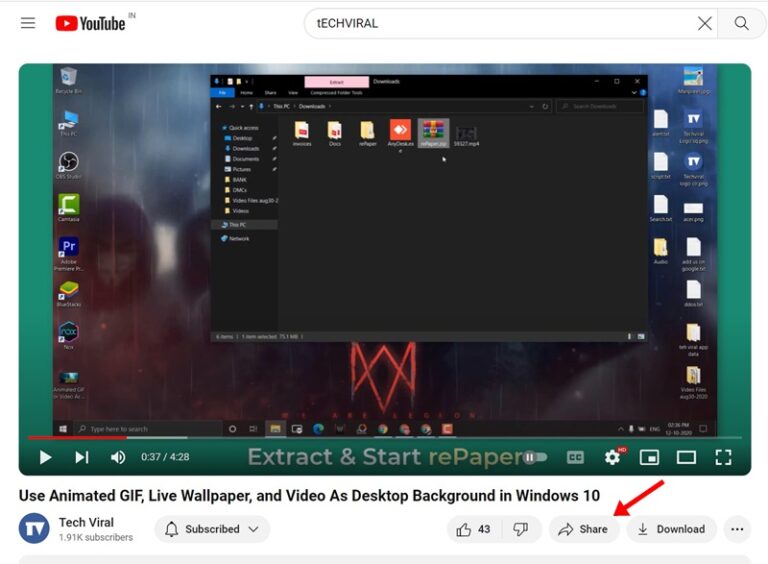
Task: Click the taskbar 'Type here to search' box
Action: [x=147, y=429]
